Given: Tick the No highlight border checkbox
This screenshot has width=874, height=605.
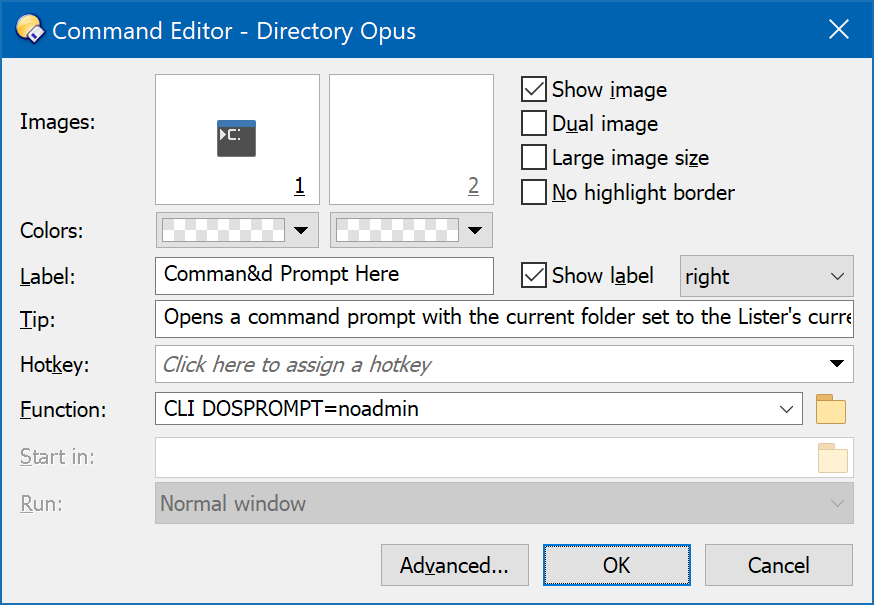Looking at the screenshot, I should (x=533, y=192).
